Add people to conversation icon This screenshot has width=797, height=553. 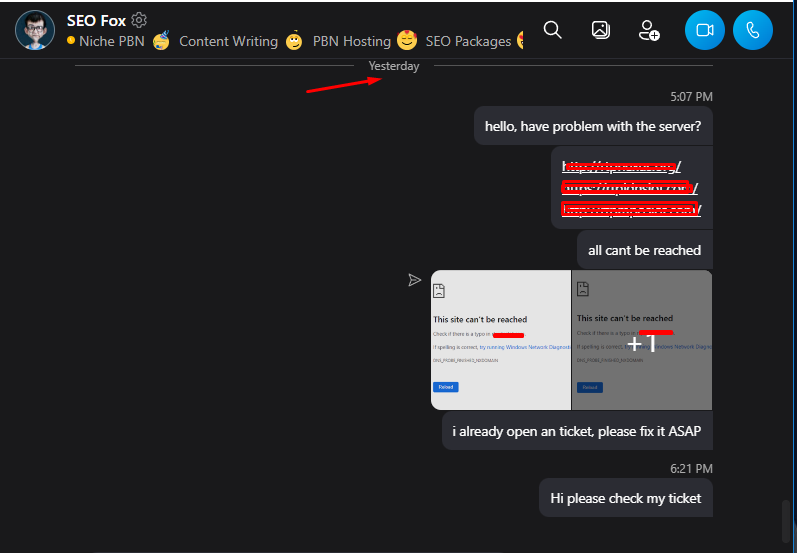pyautogui.click(x=649, y=30)
